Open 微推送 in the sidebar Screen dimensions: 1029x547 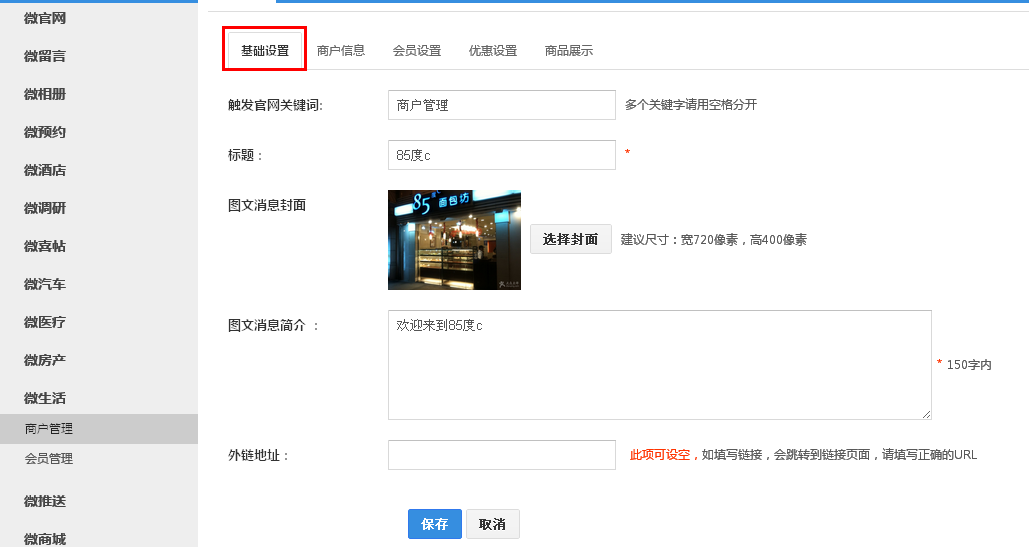point(45,502)
